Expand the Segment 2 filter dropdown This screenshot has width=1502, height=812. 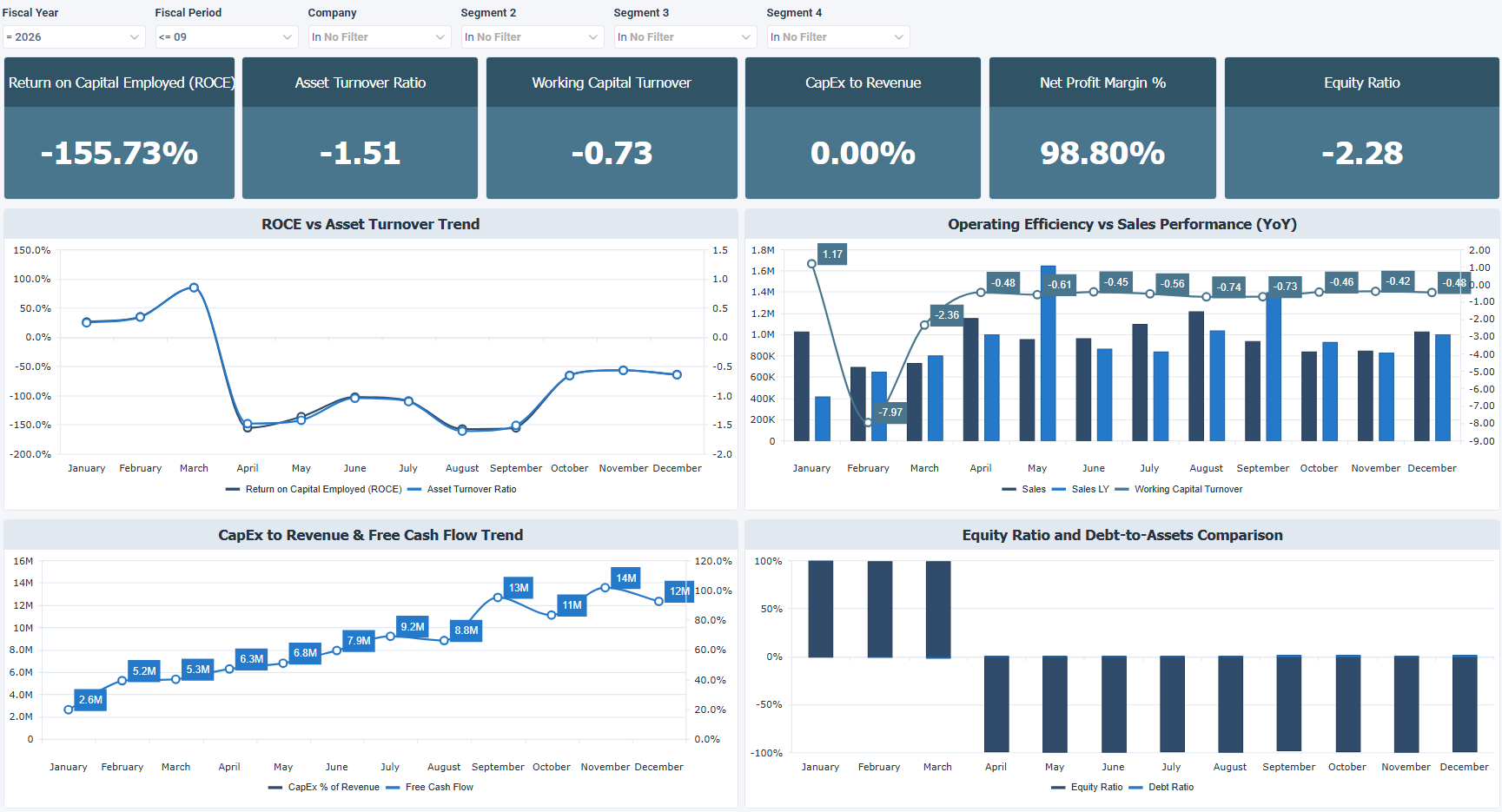(533, 37)
